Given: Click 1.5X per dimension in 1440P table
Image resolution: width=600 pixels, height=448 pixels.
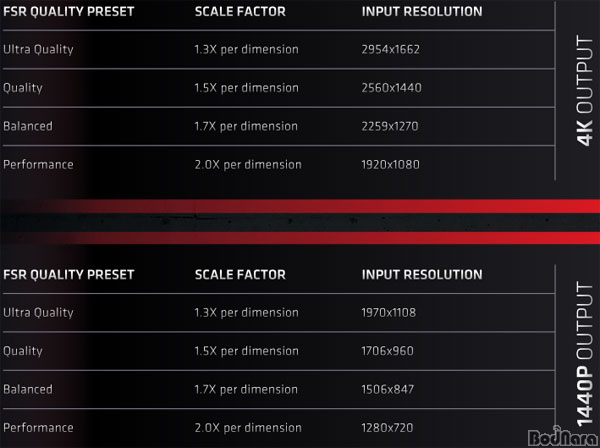Looking at the screenshot, I should [246, 351].
